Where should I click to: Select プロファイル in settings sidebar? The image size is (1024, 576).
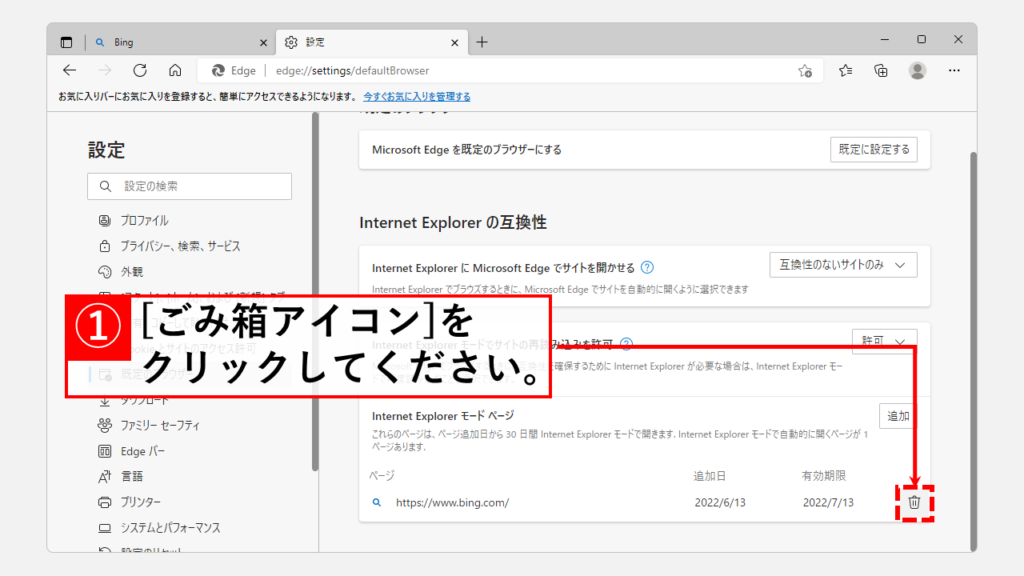click(x=144, y=220)
